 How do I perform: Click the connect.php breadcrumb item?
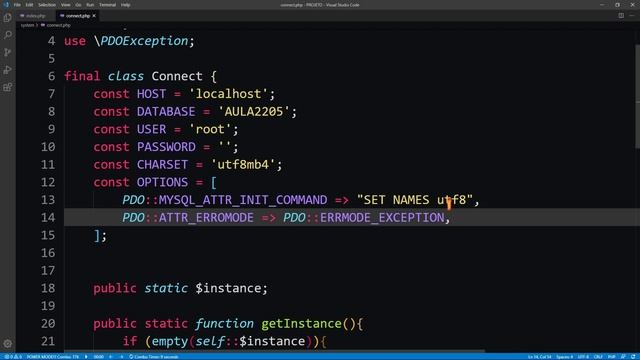click(x=56, y=25)
